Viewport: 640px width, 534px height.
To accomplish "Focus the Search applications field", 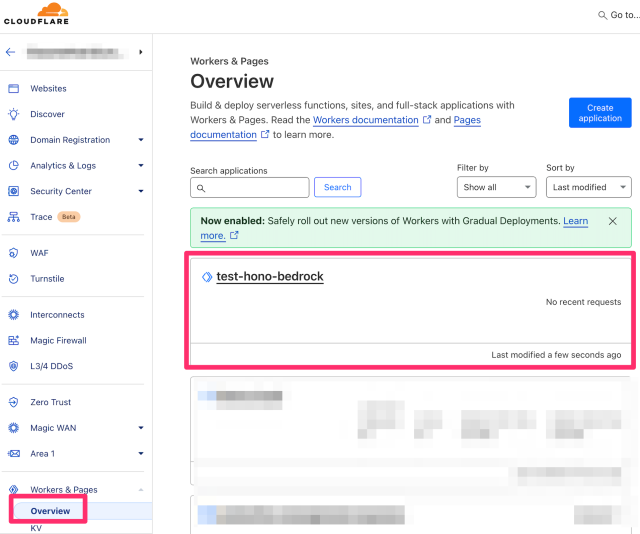I will click(250, 187).
